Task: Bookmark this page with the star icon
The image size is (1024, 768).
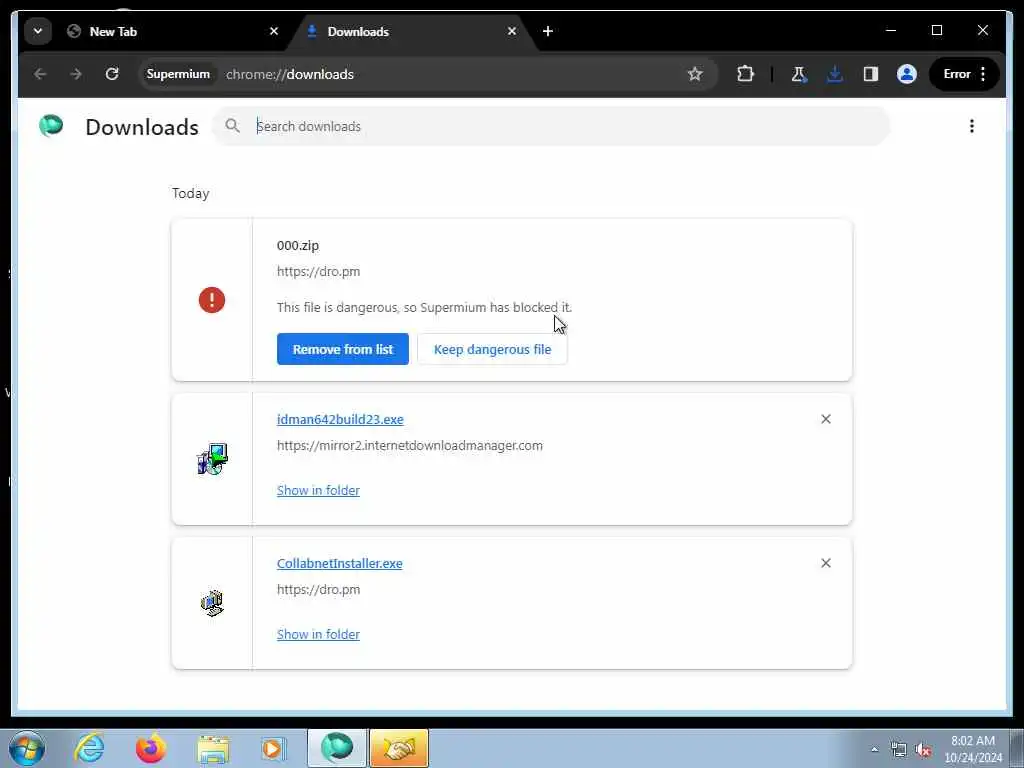Action: [695, 74]
